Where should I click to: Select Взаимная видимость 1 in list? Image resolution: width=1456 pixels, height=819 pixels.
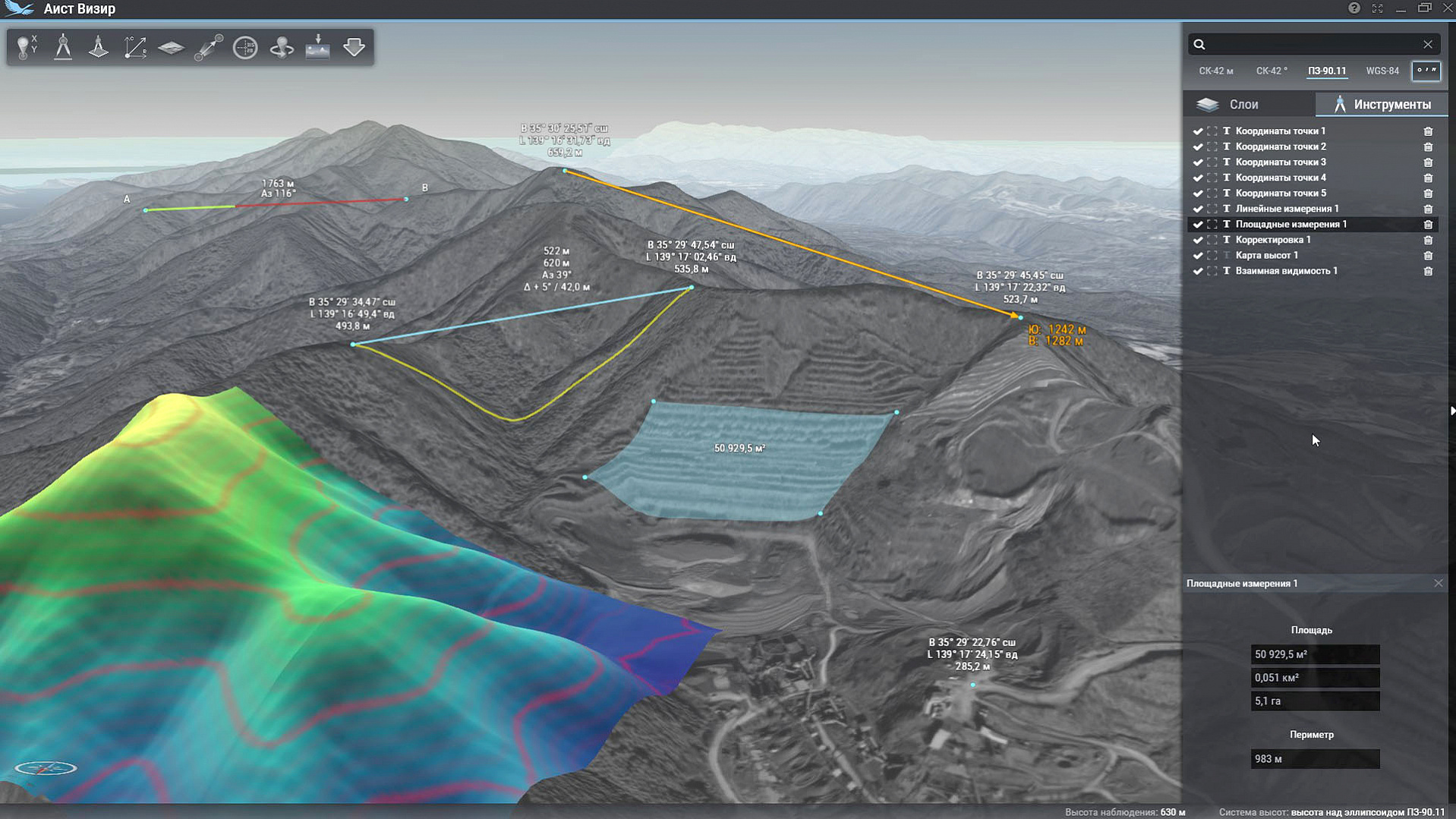[x=1286, y=271]
